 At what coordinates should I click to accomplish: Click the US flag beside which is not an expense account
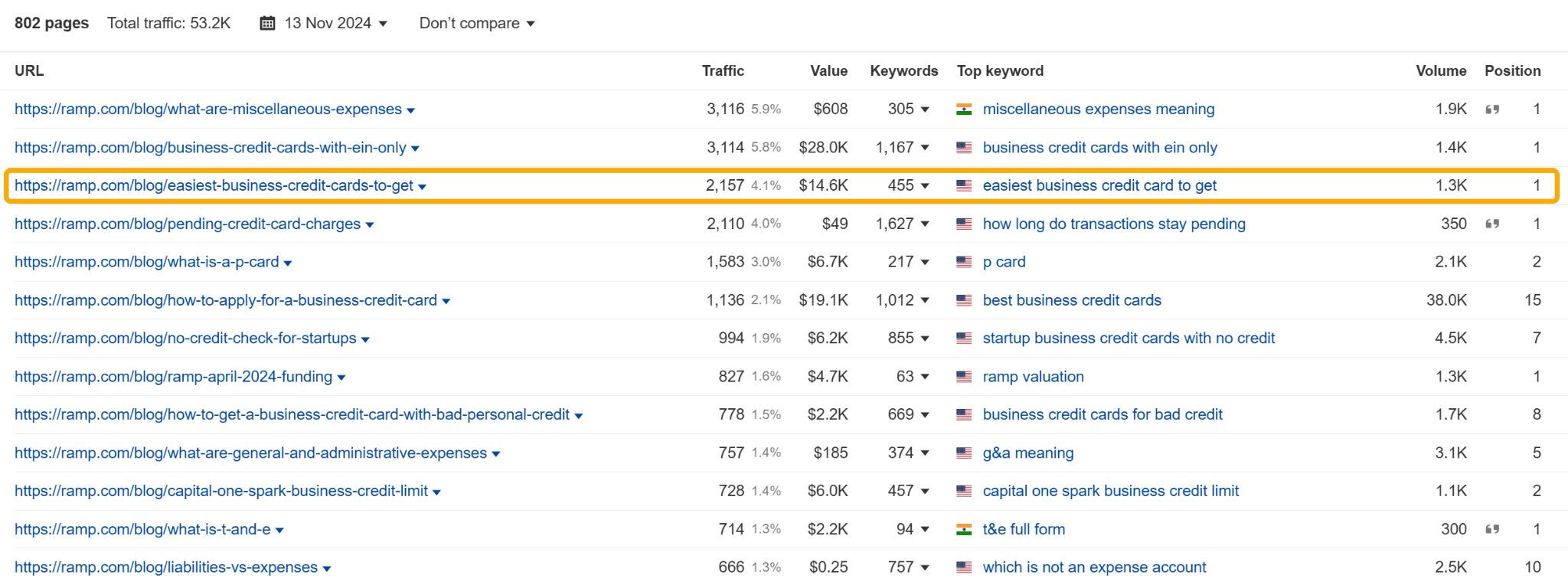click(965, 567)
